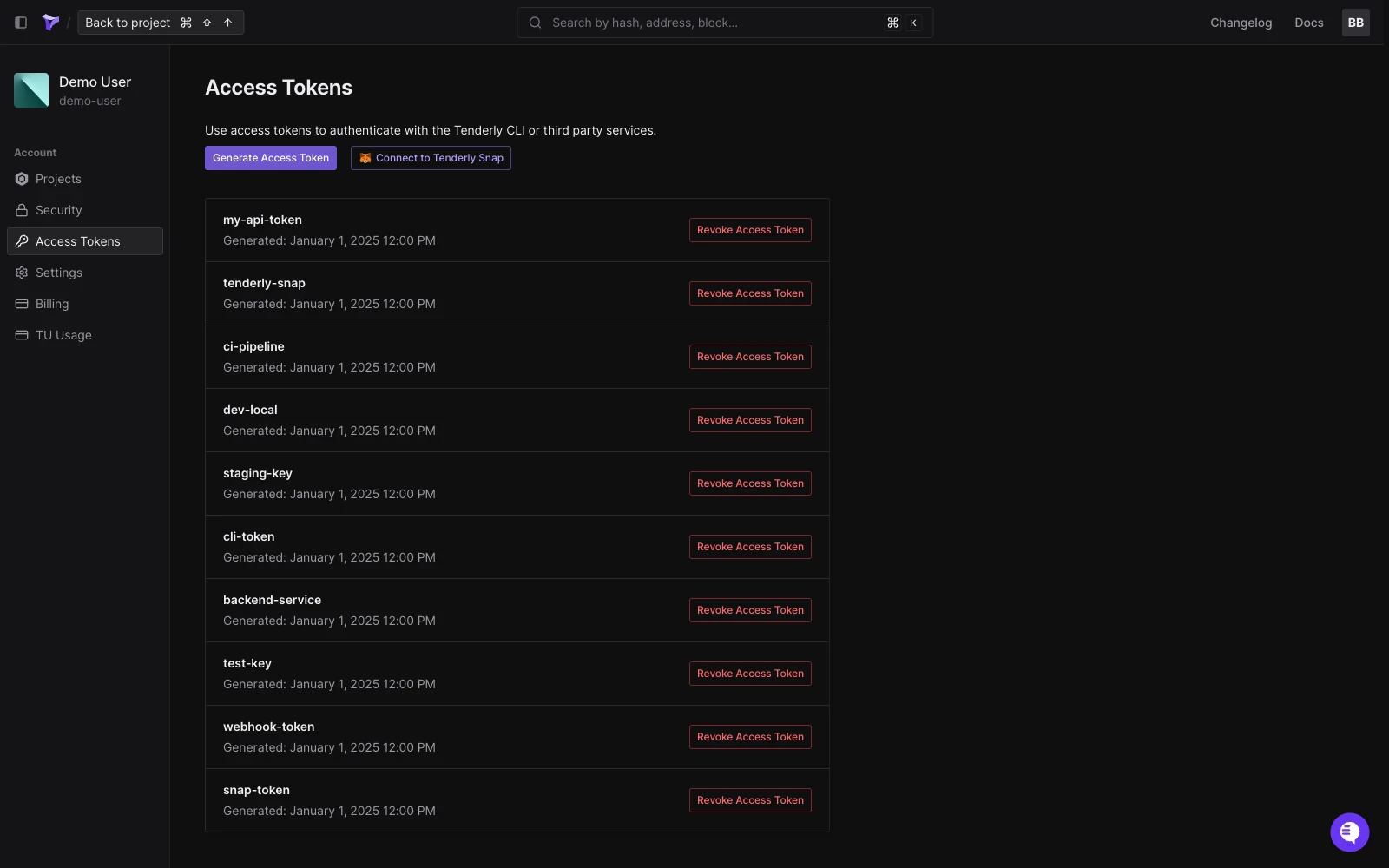The width and height of the screenshot is (1389, 868).
Task: Revoke the tenderly-snap access token
Action: coord(750,293)
